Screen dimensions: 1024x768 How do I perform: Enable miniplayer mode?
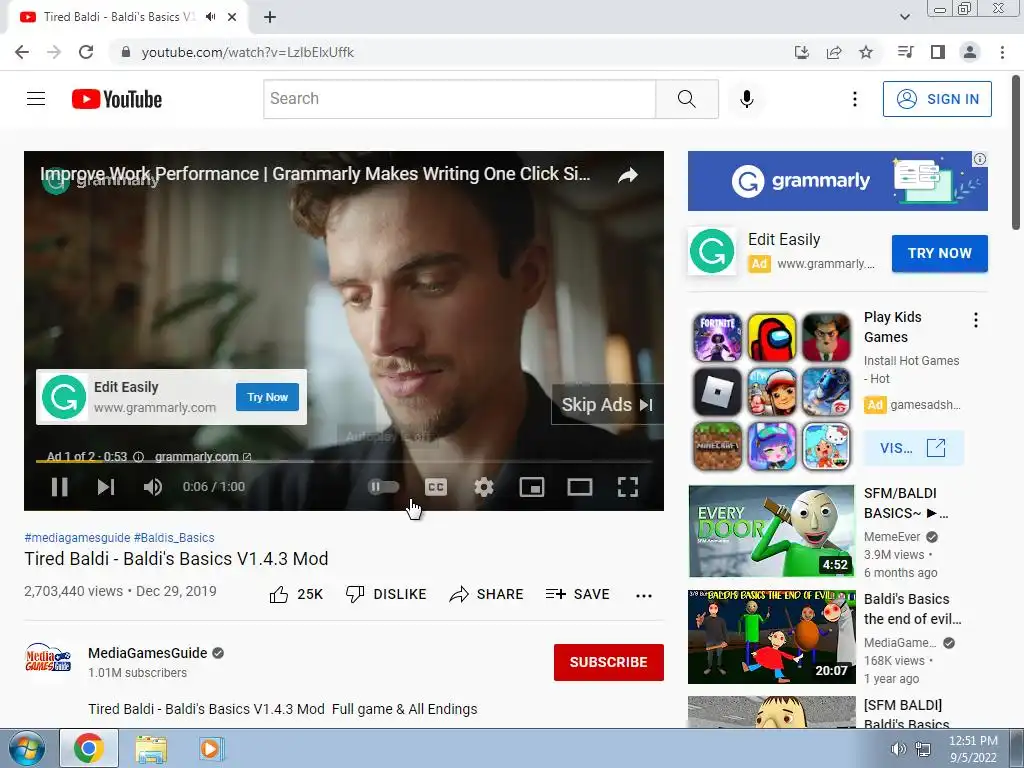point(532,487)
